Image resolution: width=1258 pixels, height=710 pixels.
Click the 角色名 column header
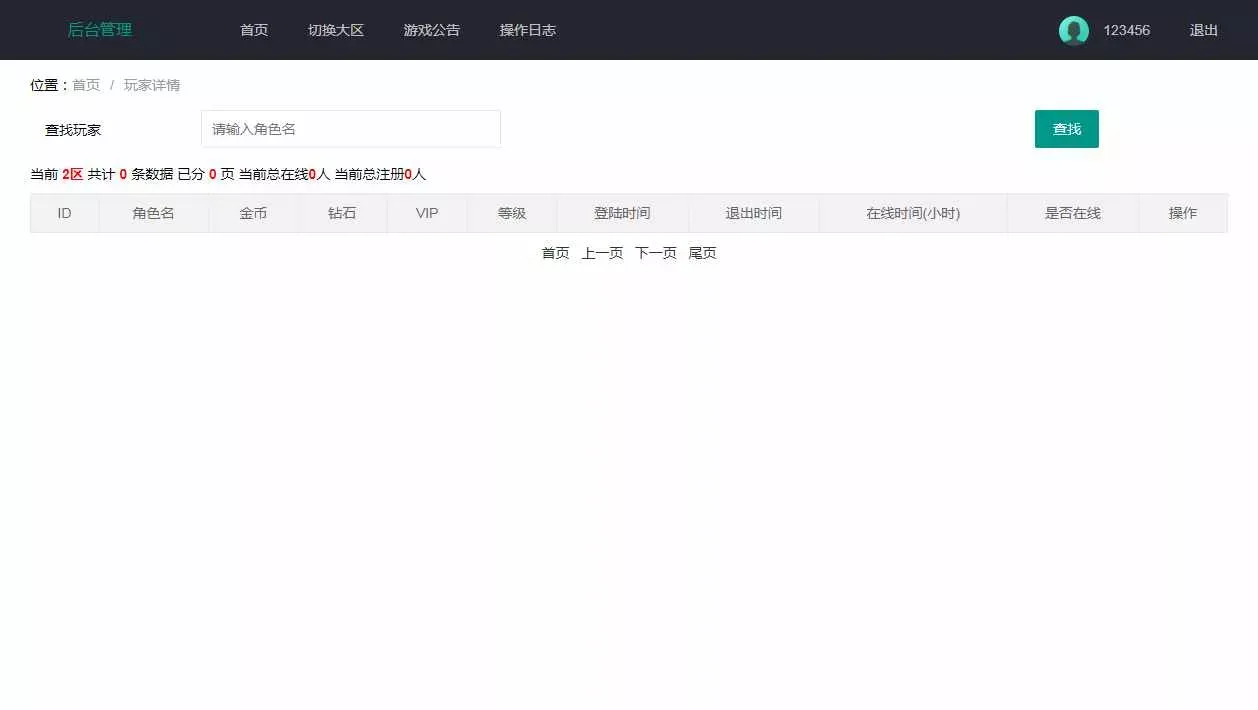pos(154,213)
